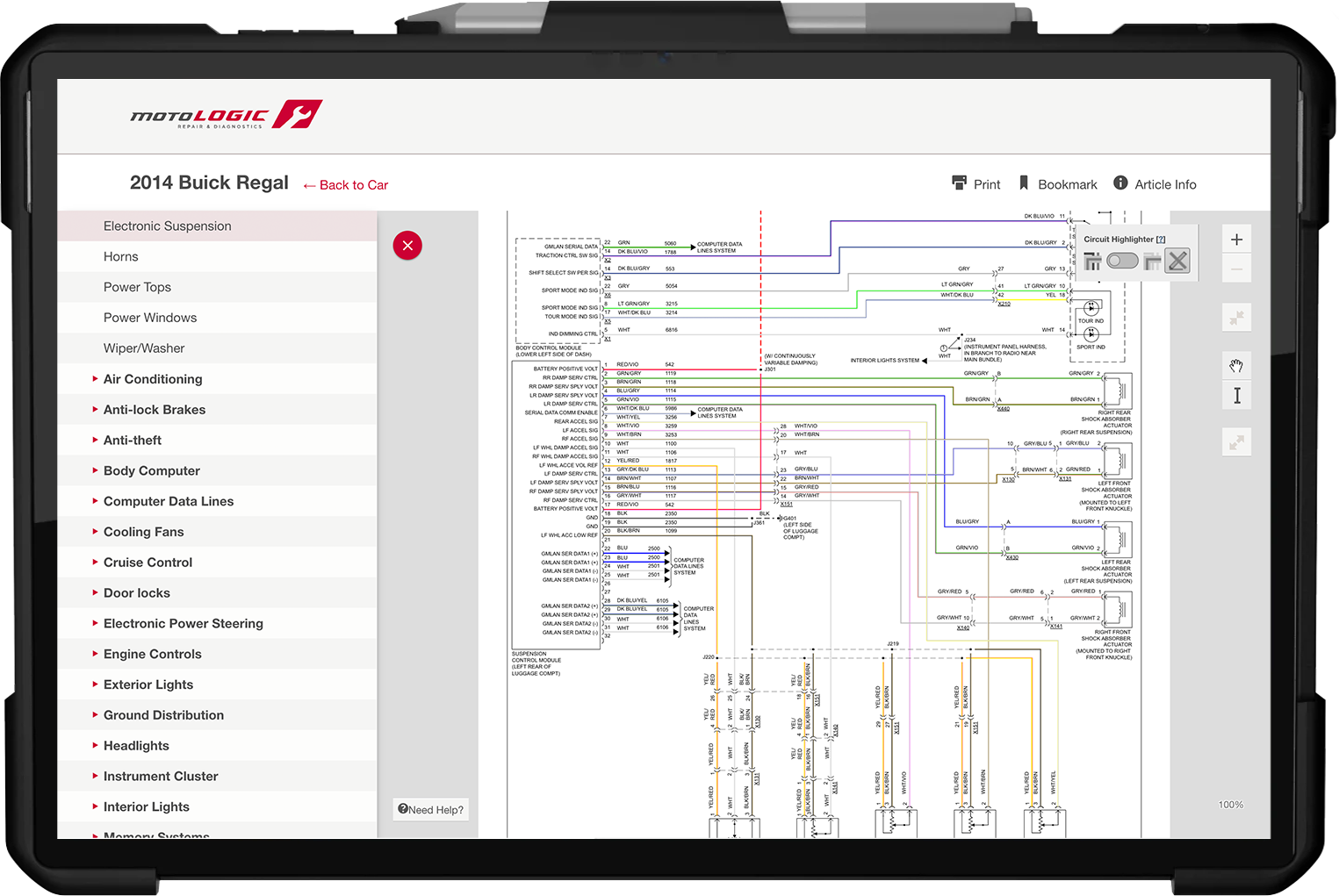
Task: Expand the Air Conditioning category arrow
Action: [x=95, y=379]
